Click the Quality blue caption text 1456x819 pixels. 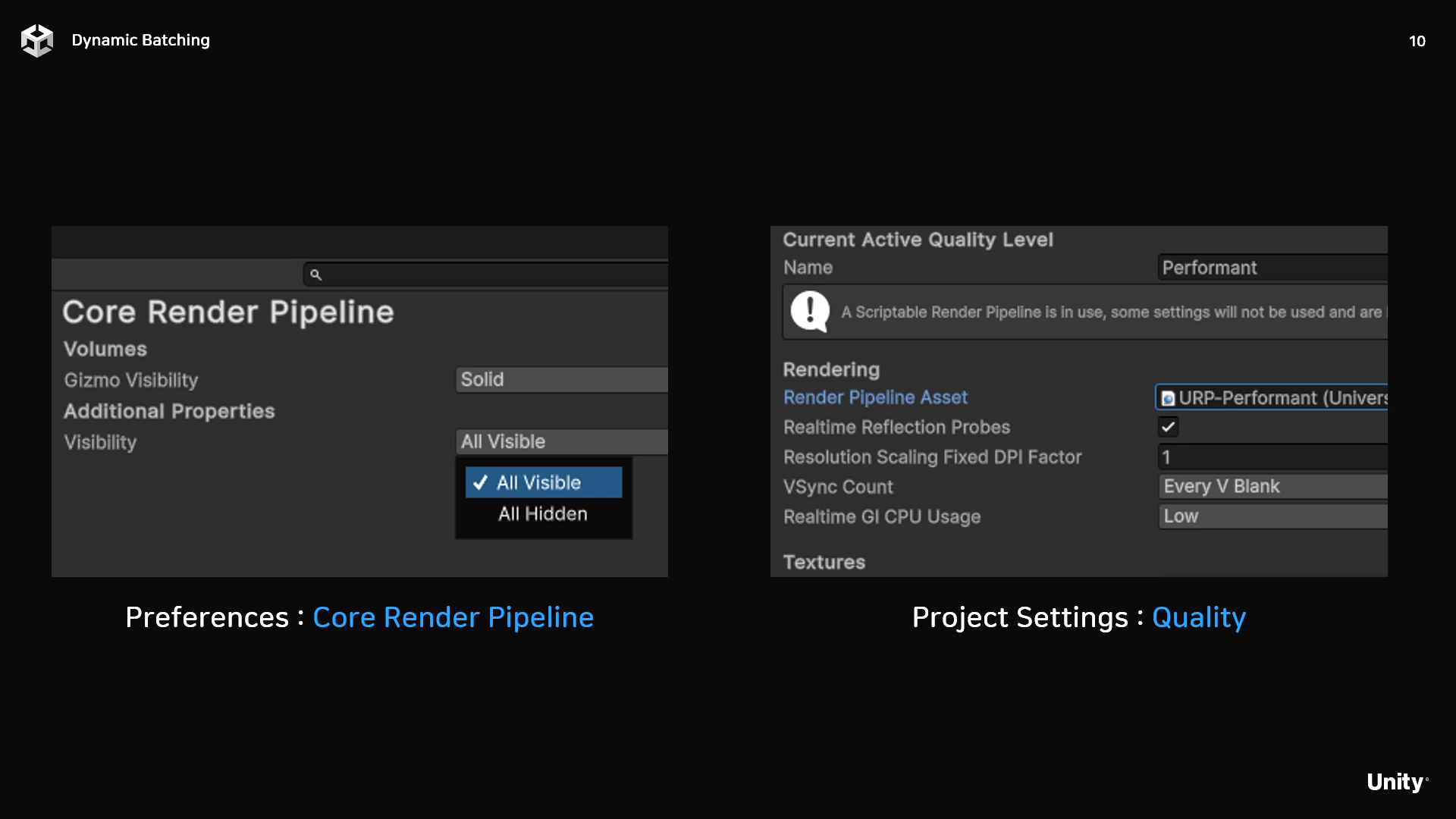coord(1198,617)
